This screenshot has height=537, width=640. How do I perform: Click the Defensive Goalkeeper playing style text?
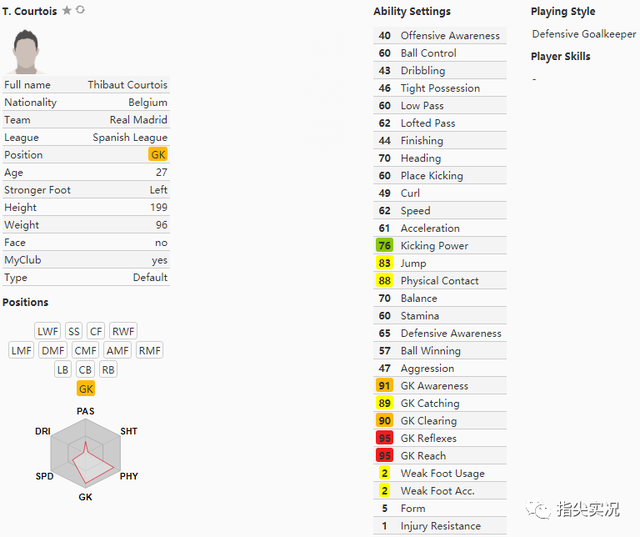584,34
